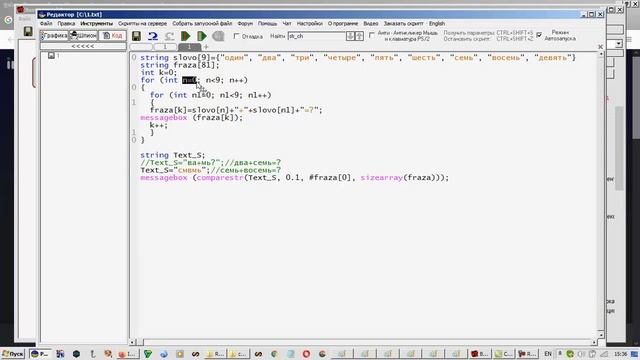Screen dimensions: 640x360
Task: Open О программе menu
Action: click(x=343, y=24)
